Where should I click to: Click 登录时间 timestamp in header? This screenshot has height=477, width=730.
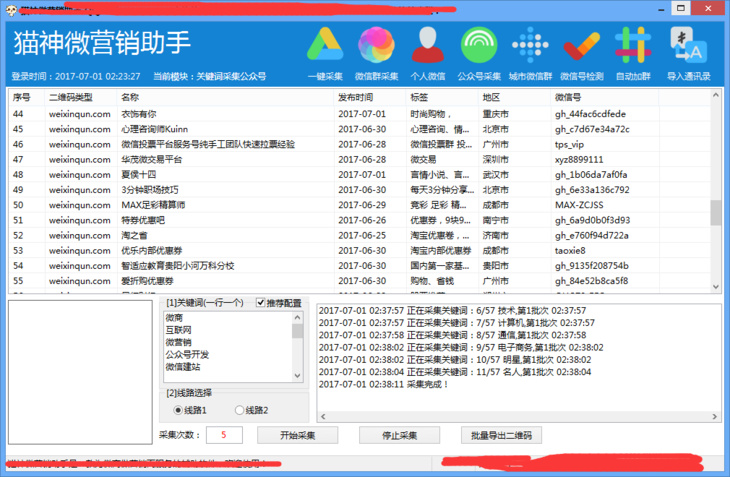76,76
